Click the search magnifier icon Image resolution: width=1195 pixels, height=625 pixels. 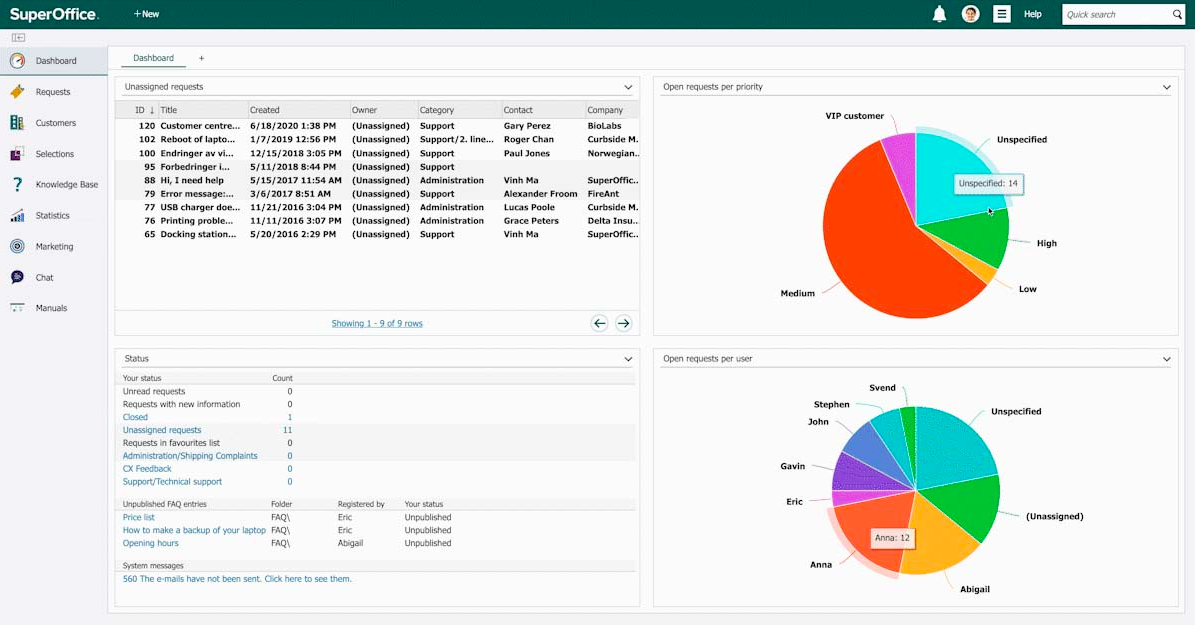point(1177,14)
